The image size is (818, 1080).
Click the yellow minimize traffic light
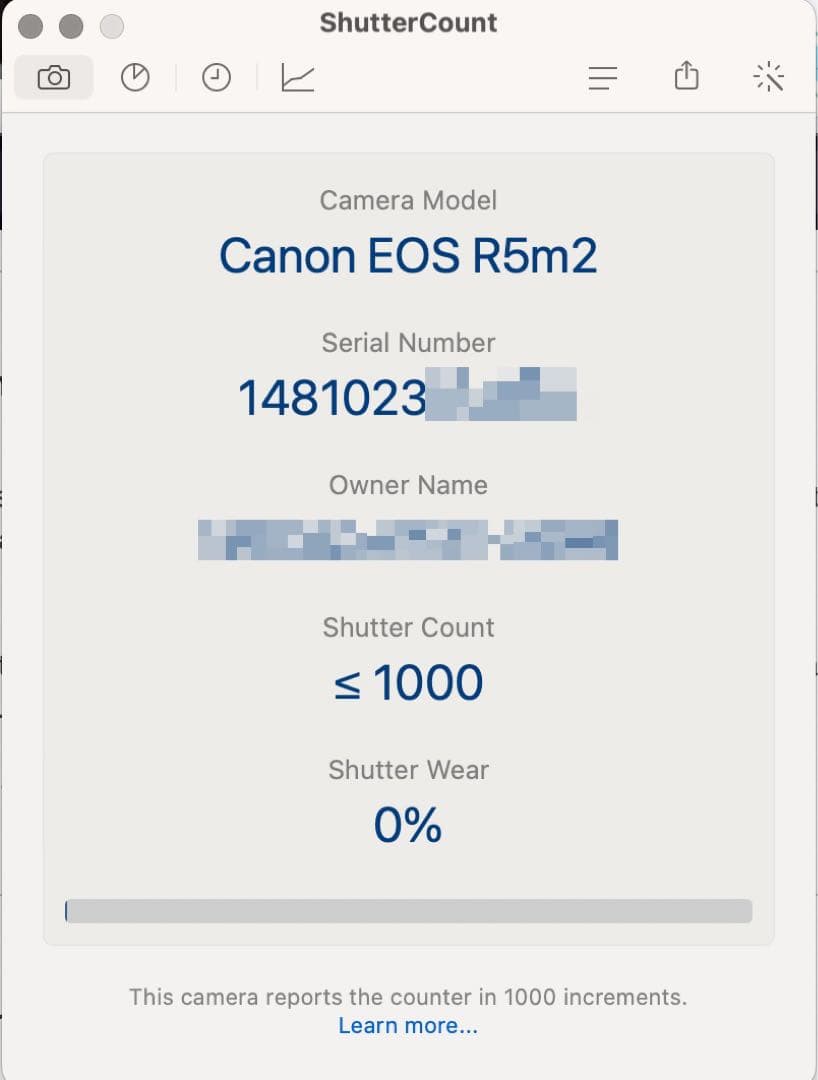pos(70,27)
